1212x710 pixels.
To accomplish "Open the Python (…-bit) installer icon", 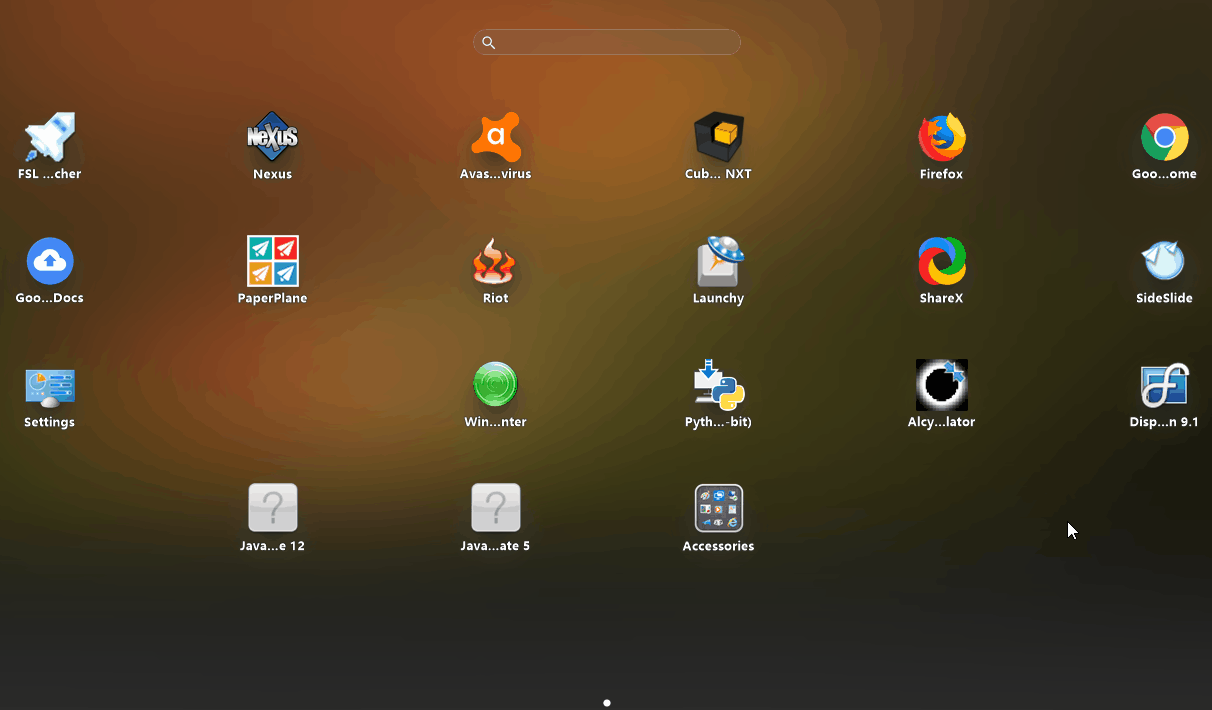I will [x=719, y=385].
